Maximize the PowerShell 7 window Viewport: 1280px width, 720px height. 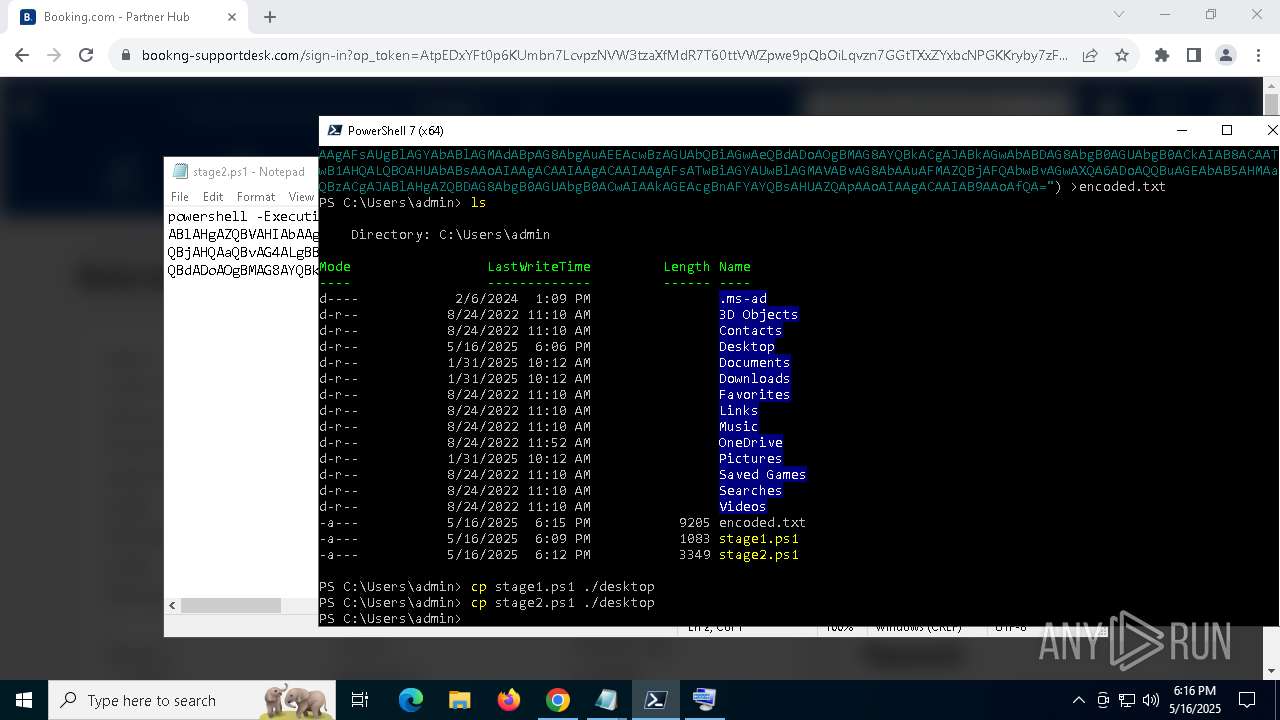(1227, 131)
